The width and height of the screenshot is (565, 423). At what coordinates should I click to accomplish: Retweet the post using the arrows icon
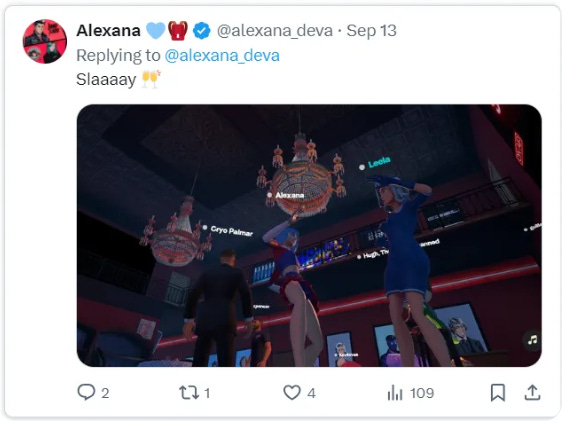(x=189, y=392)
